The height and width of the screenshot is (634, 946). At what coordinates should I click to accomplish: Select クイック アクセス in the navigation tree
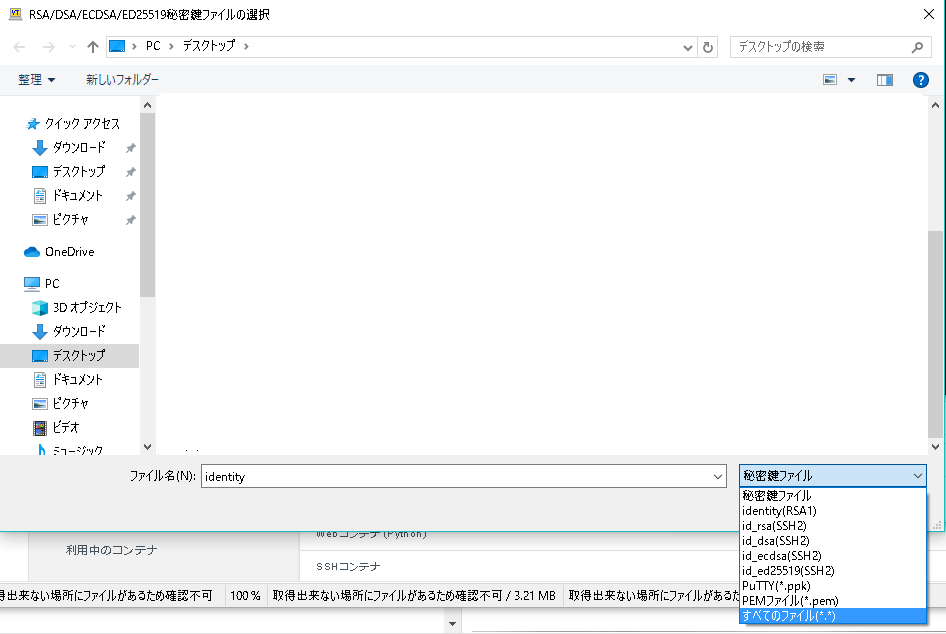pyautogui.click(x=73, y=124)
